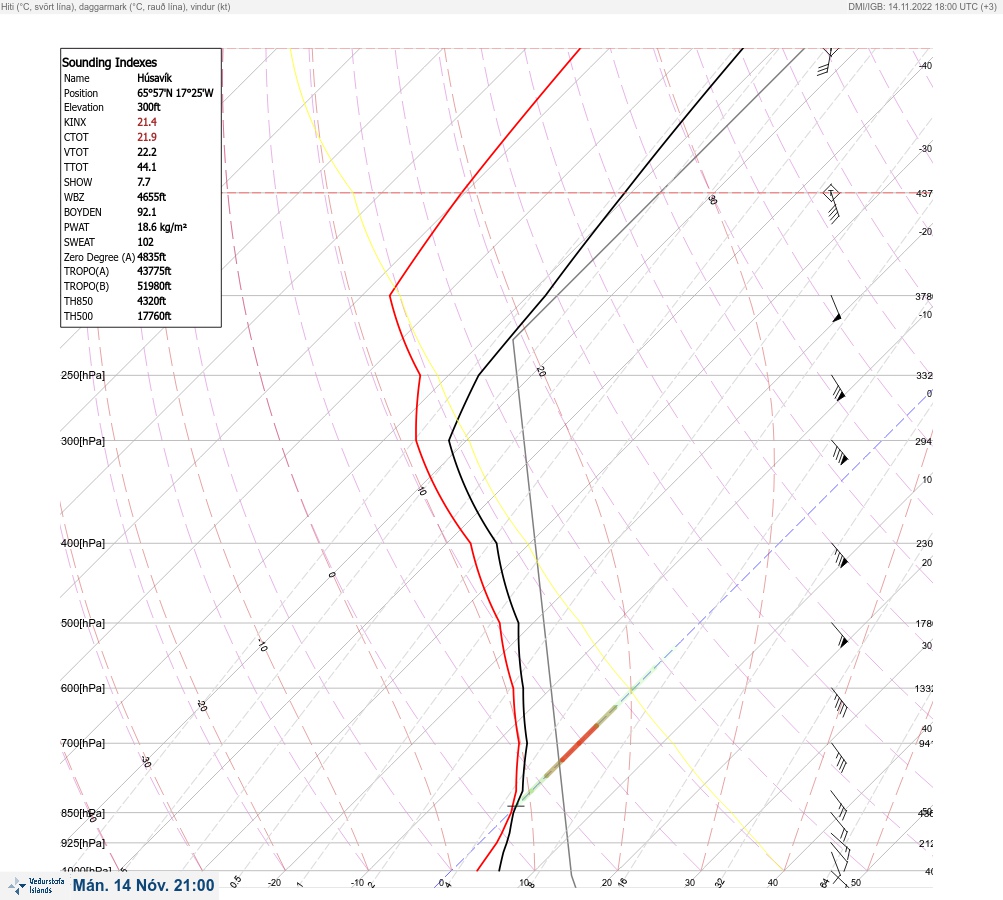Select the KINX value 21.4
The image size is (1003, 900).
[146, 122]
